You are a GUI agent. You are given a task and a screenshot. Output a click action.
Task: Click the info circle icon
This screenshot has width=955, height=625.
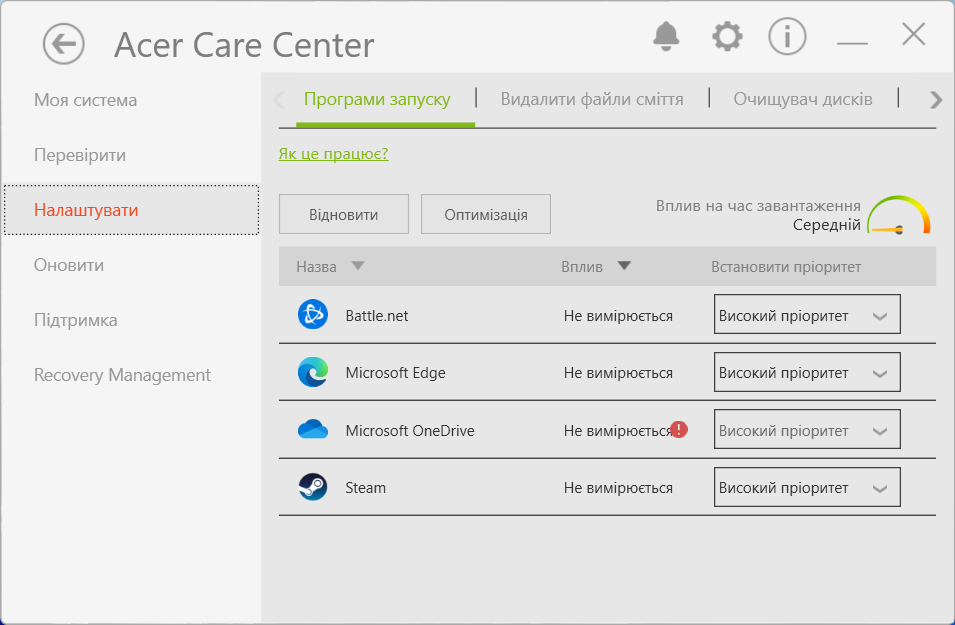pos(787,37)
